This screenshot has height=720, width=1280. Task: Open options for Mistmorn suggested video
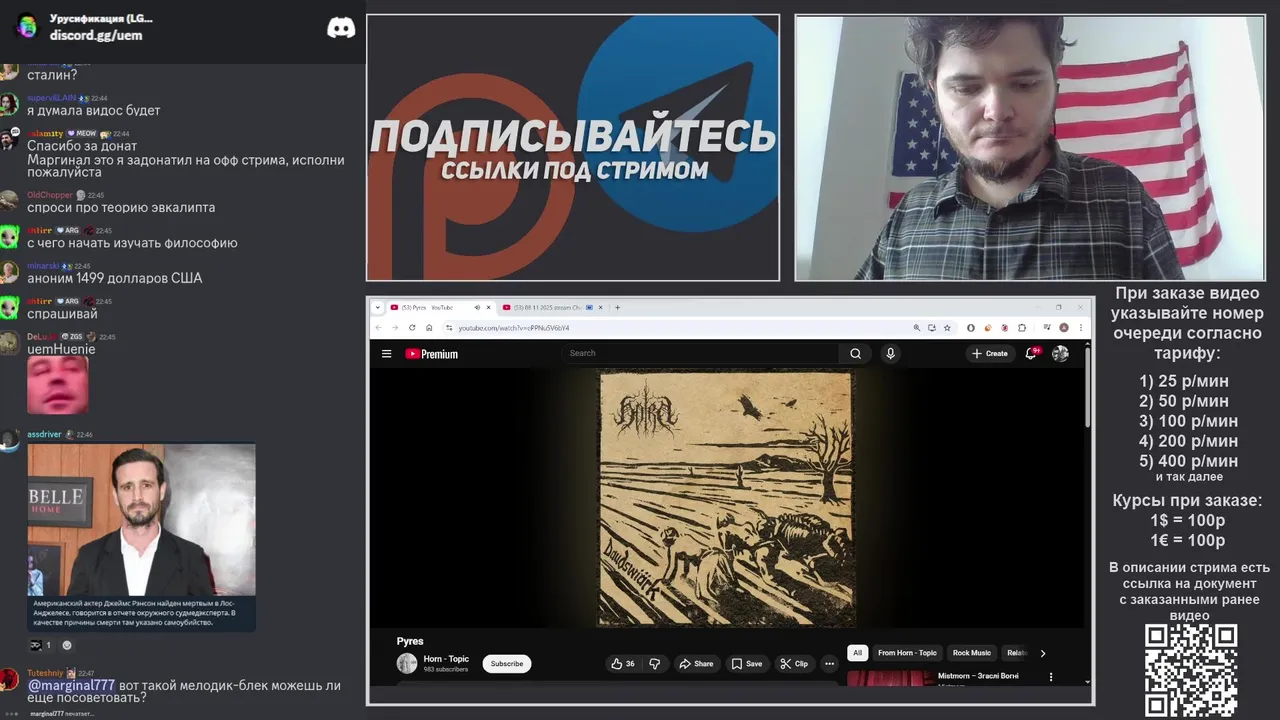(x=1050, y=677)
